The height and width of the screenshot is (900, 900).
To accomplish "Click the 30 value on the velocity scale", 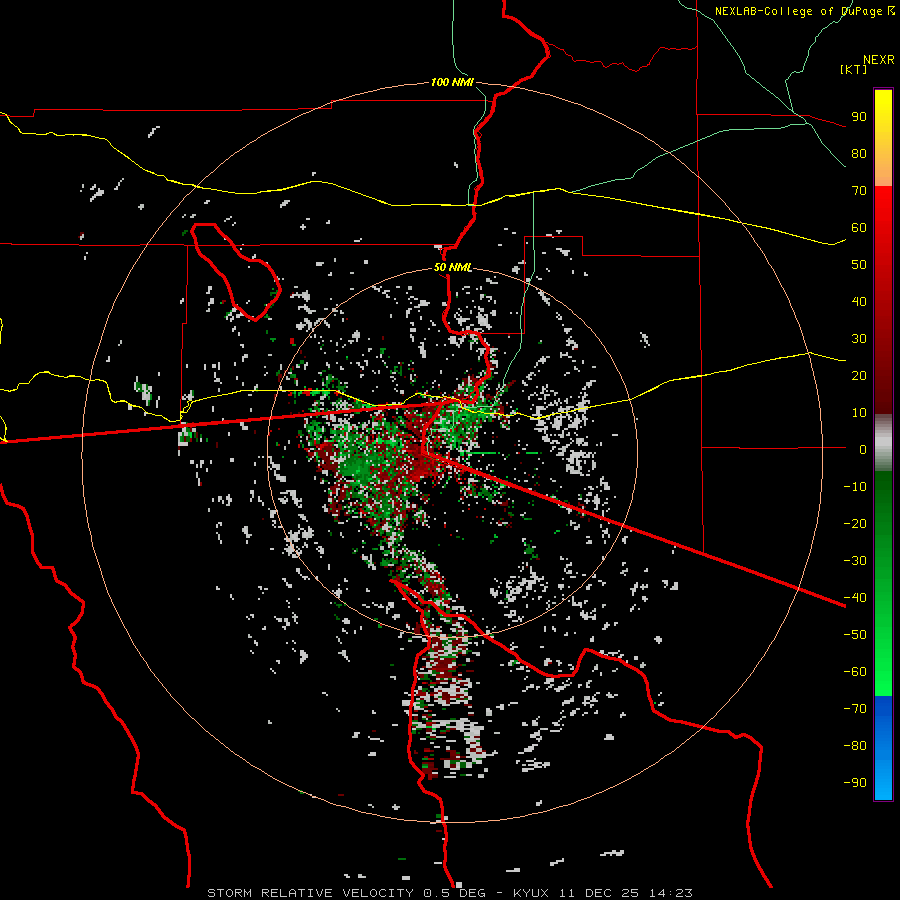I will 859,339.
